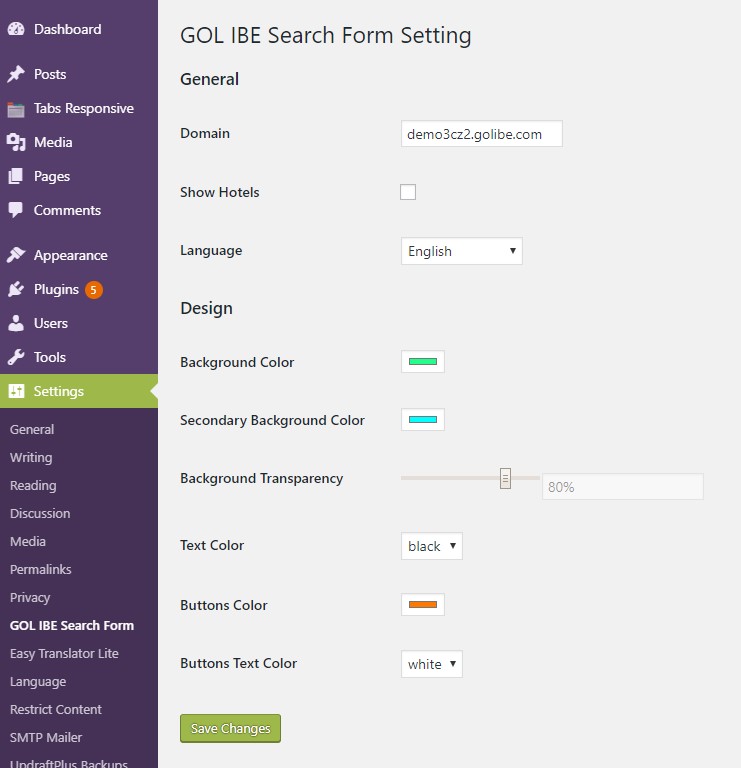Click the Tools wrench icon

click(x=16, y=357)
